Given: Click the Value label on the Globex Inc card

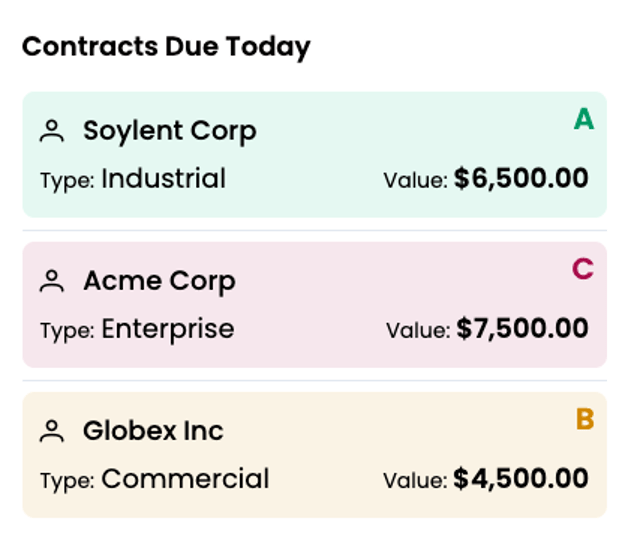Looking at the screenshot, I should (415, 481).
